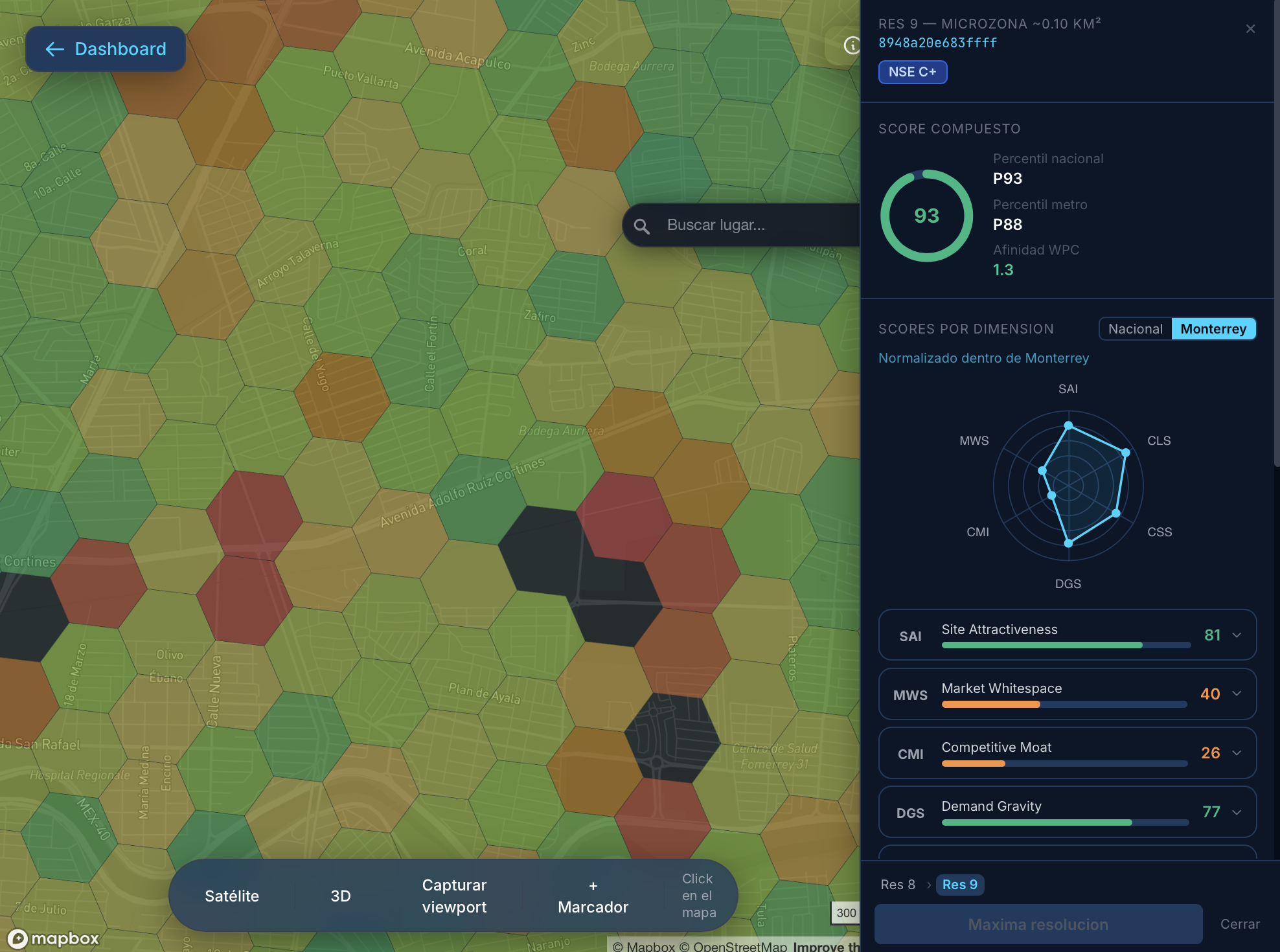Click the composite score 93 ring
Screen dimensions: 1280x952
[x=926, y=216]
